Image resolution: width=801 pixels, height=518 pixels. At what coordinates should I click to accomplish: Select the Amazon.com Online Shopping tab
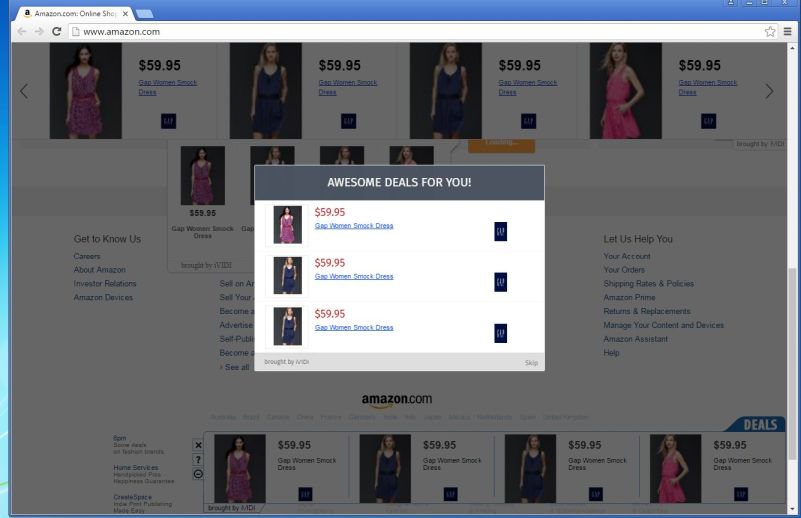click(76, 14)
